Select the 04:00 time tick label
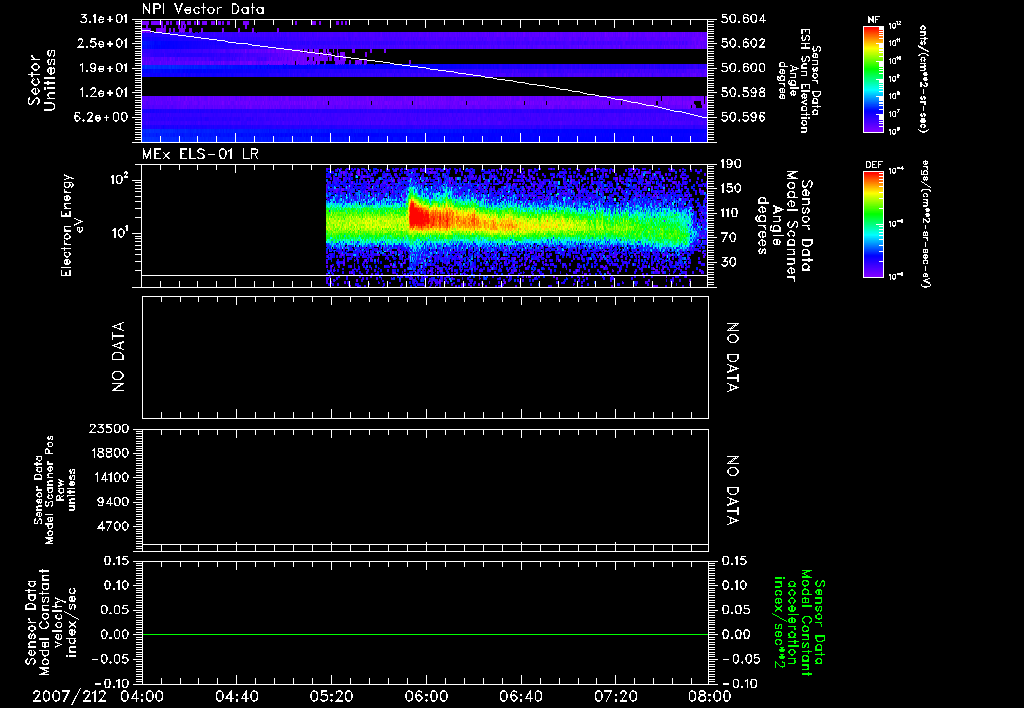This screenshot has height=708, width=1024. coord(142,696)
